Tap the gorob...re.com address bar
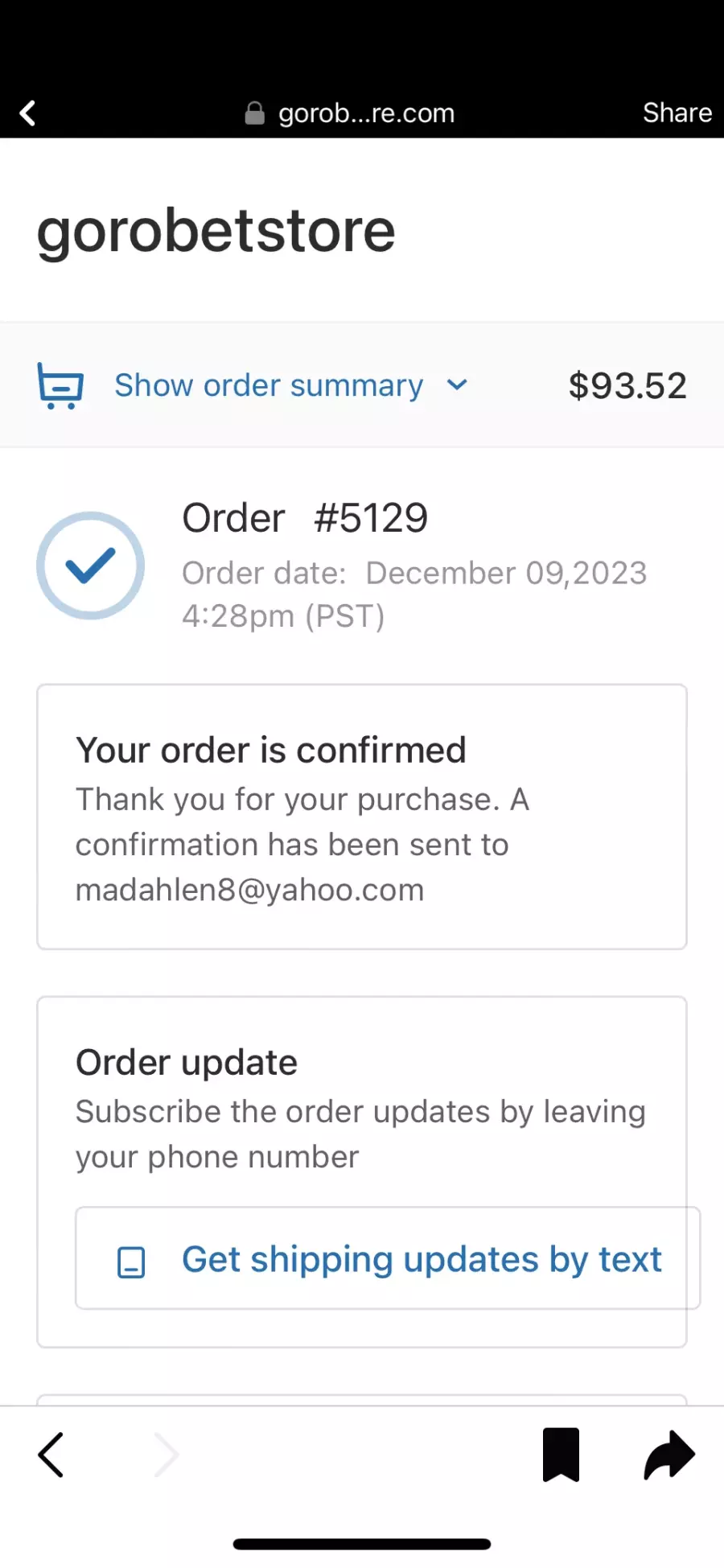The width and height of the screenshot is (724, 1568). (351, 113)
